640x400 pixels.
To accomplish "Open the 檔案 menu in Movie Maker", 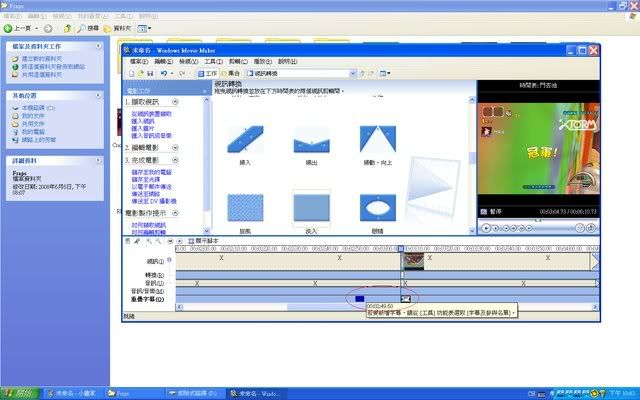I will tap(139, 61).
